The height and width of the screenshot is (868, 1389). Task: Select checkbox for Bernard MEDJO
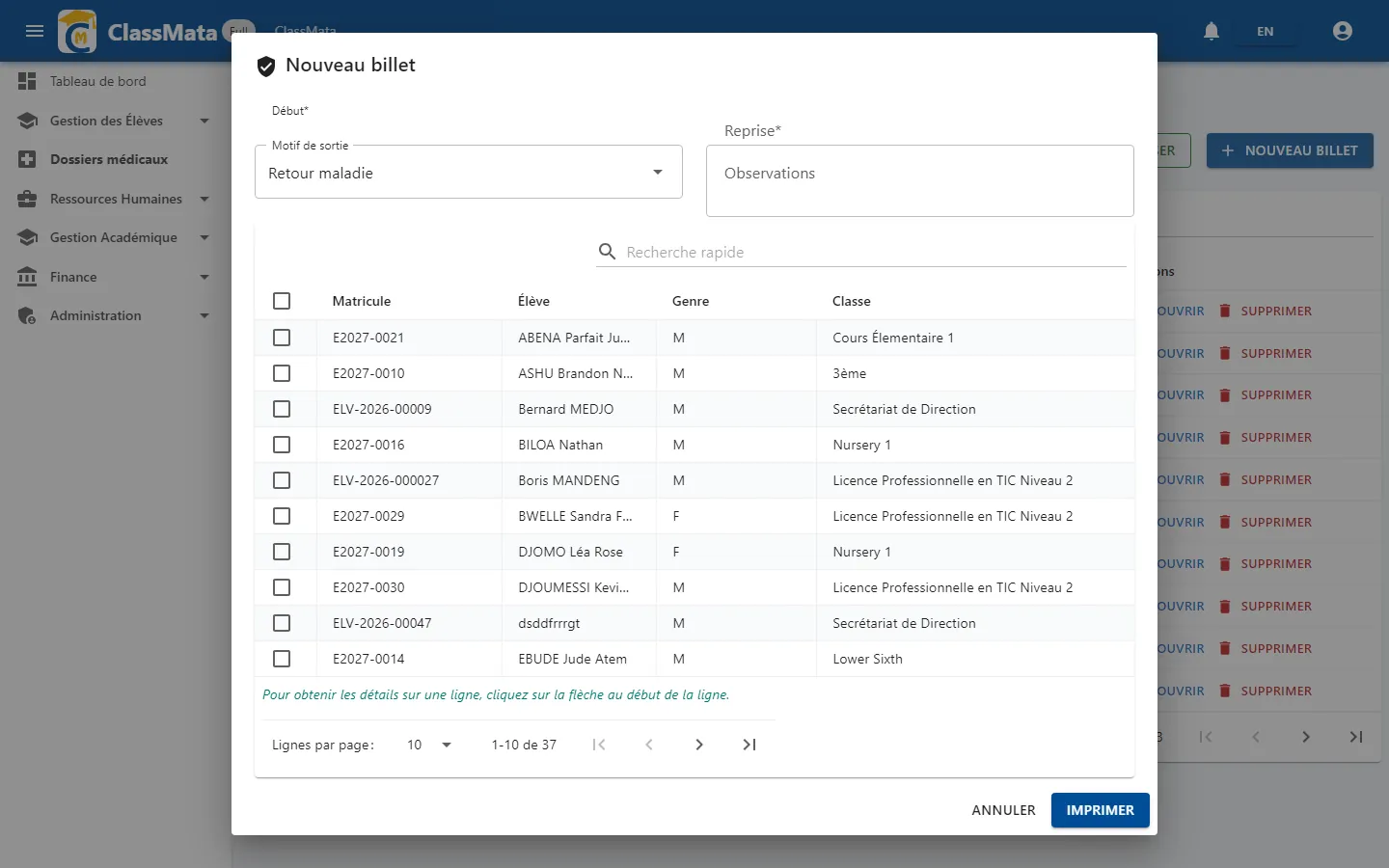282,409
